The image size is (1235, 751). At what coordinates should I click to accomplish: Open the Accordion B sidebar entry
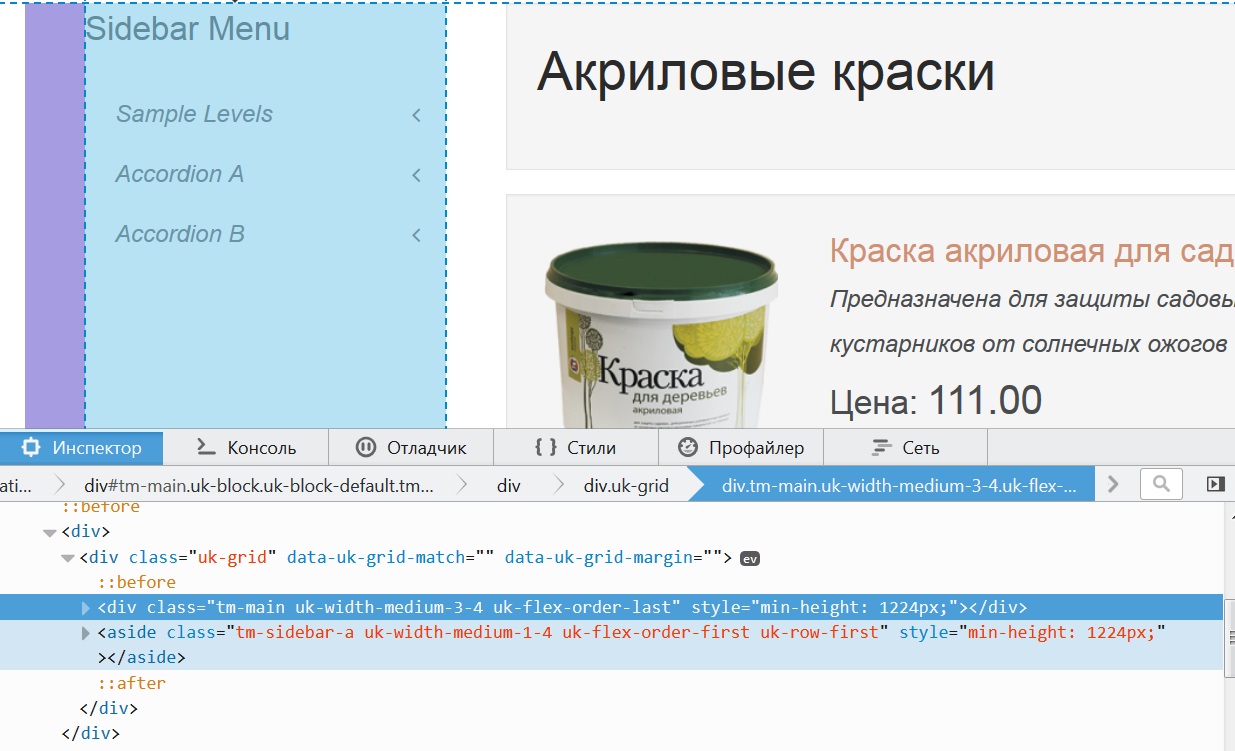tap(180, 234)
